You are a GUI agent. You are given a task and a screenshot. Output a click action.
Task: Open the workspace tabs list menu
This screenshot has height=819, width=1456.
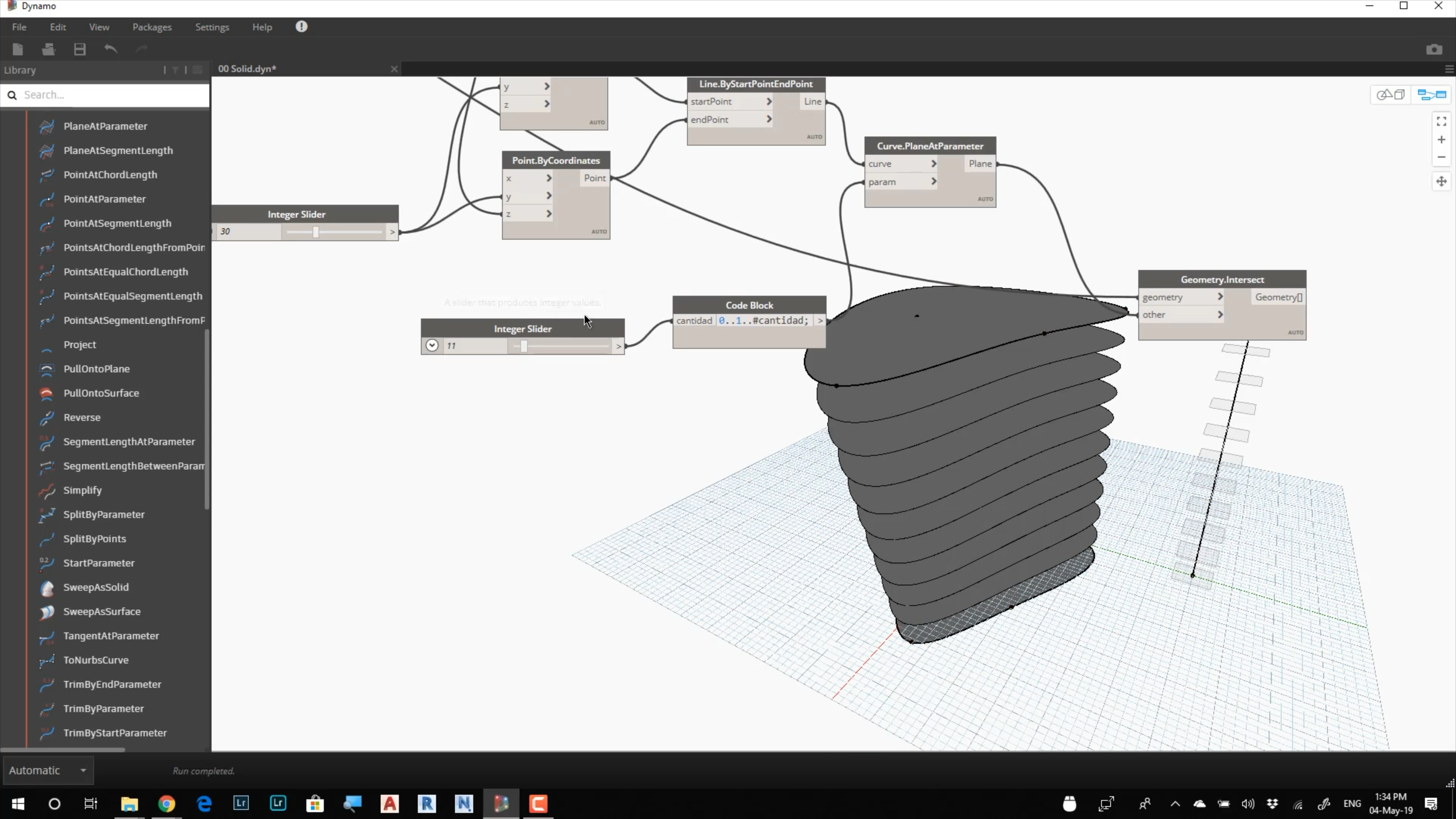[x=1449, y=69]
